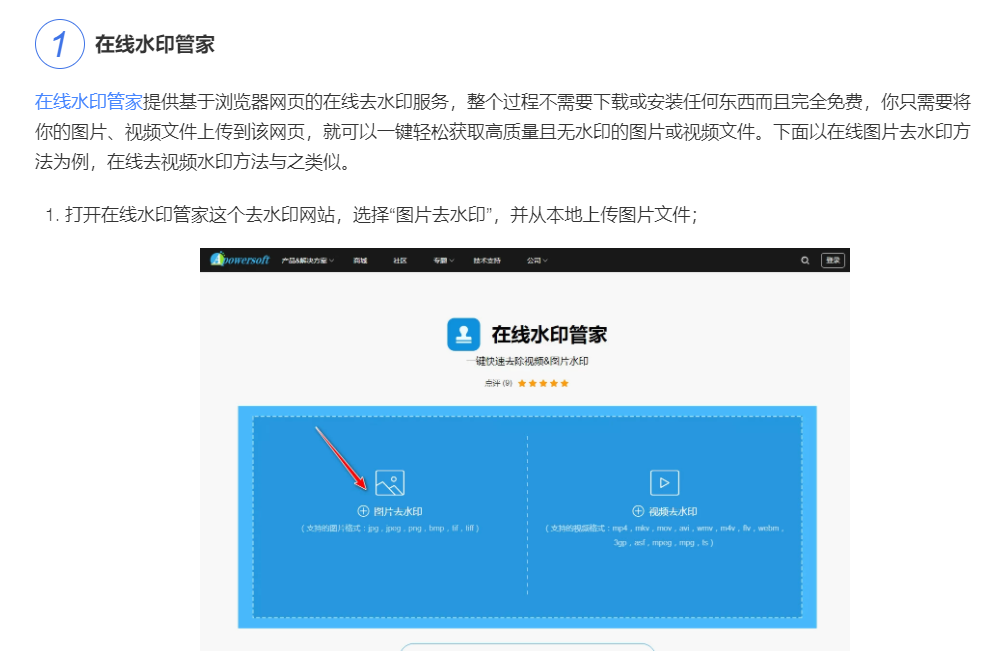The width and height of the screenshot is (996, 665).
Task: Click the plus icon beside 视频去水印
Action: coord(638,511)
